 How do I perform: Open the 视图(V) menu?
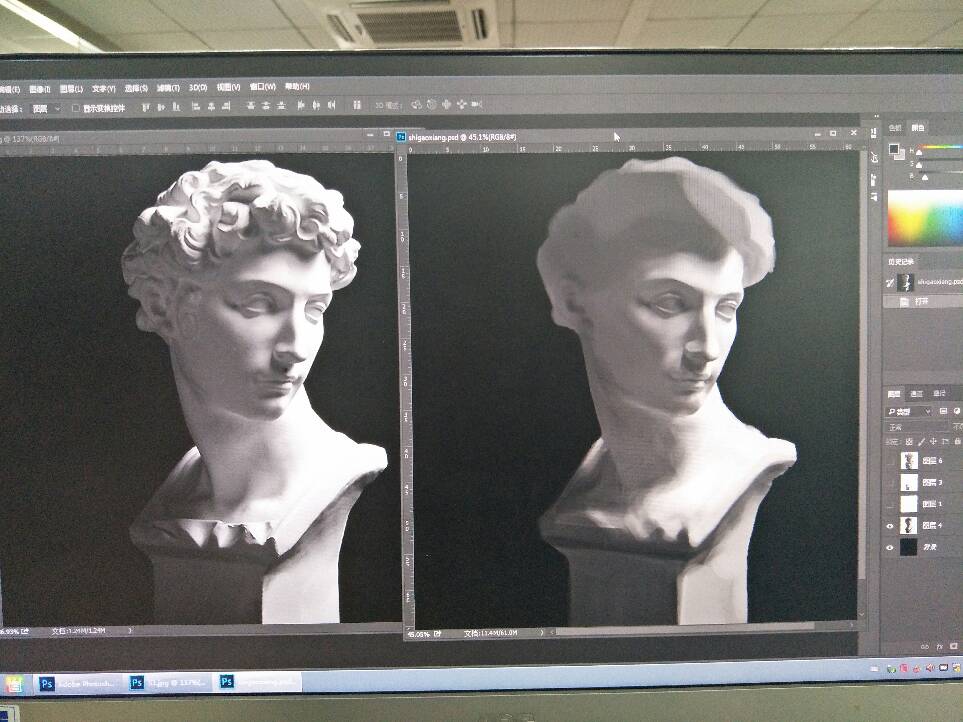[x=228, y=87]
